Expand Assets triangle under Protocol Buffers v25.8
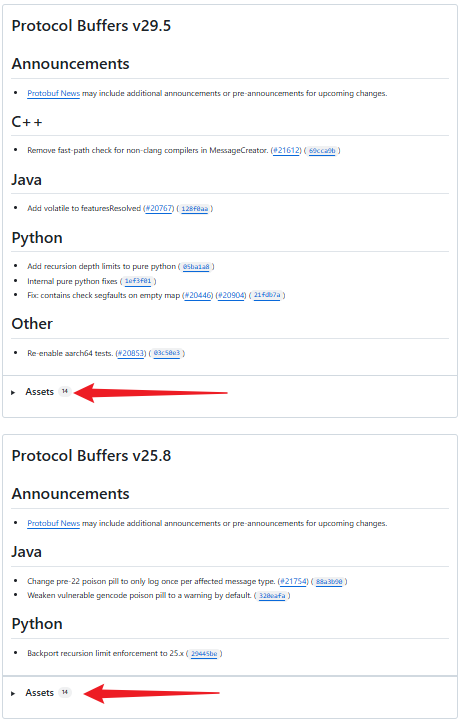 (x=13, y=693)
